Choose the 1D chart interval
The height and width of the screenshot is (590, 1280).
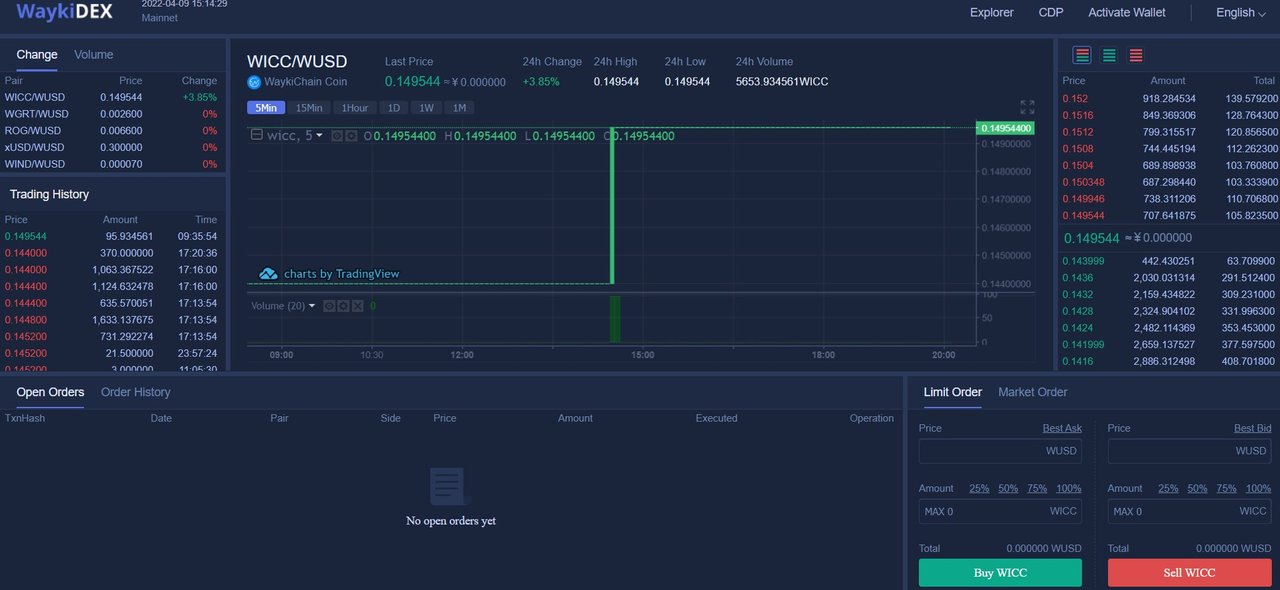394,108
